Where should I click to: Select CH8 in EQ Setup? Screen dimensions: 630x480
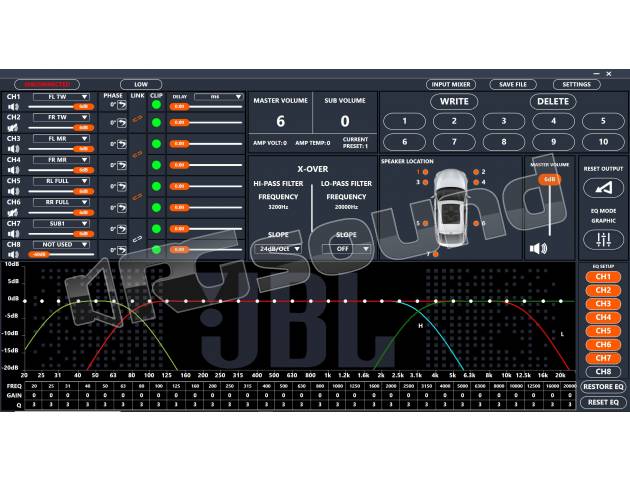pos(603,372)
